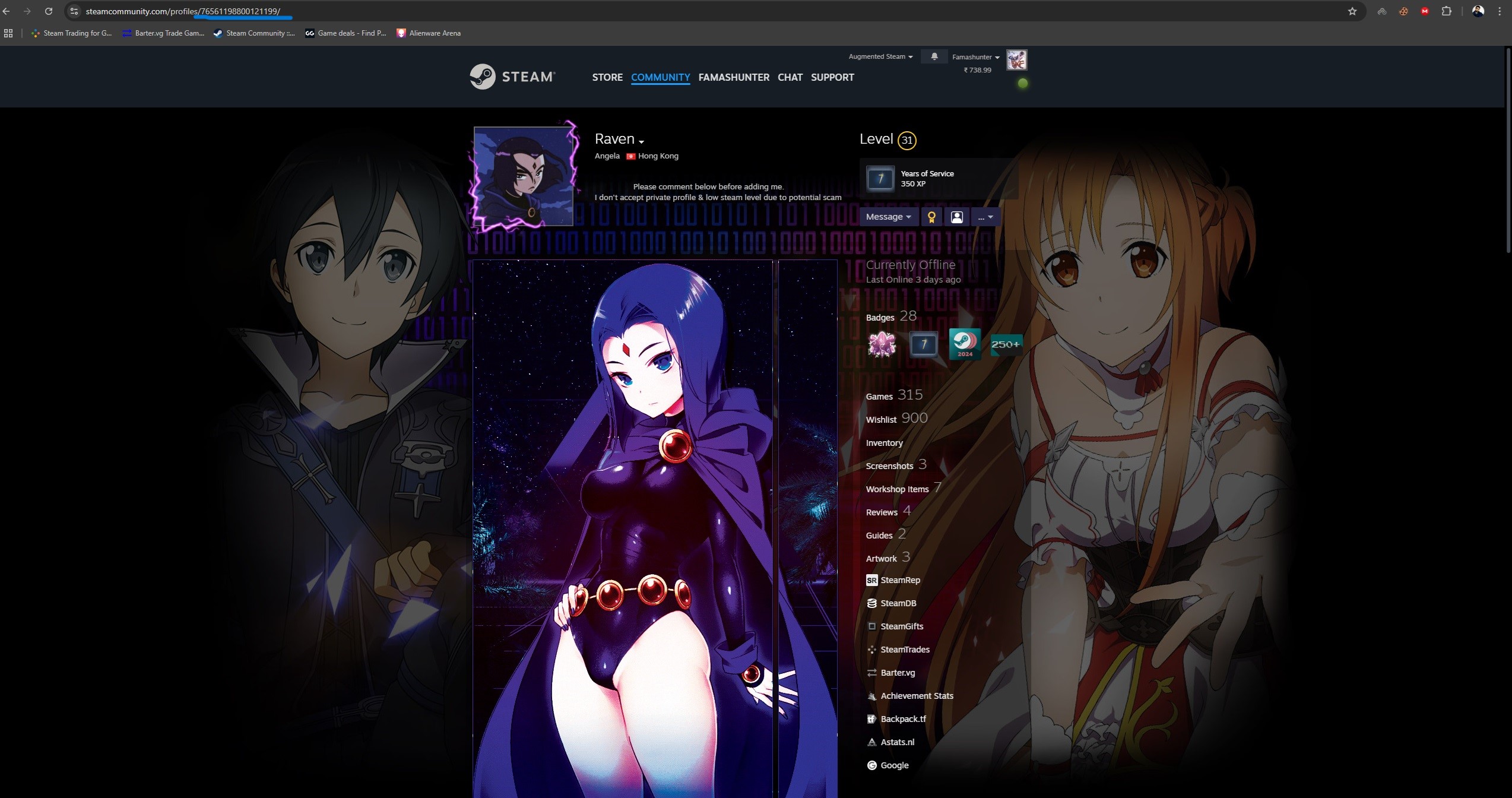This screenshot has width=1512, height=798.
Task: Click the Google icon in profile links
Action: coord(871,765)
